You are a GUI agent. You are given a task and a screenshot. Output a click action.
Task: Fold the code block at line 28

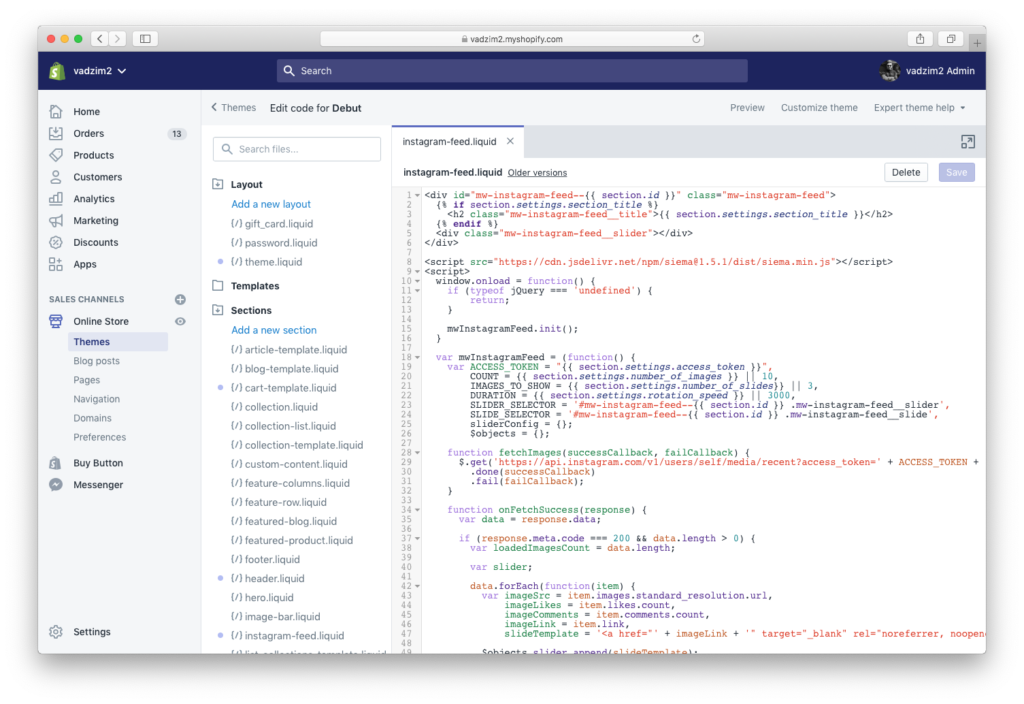point(417,453)
